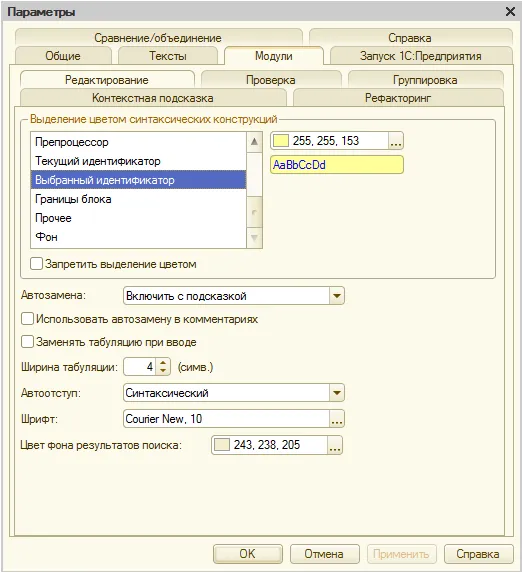Click the beige 243, 238, 205 color swatch
Image resolution: width=522 pixels, height=572 pixels.
pyautogui.click(x=221, y=445)
